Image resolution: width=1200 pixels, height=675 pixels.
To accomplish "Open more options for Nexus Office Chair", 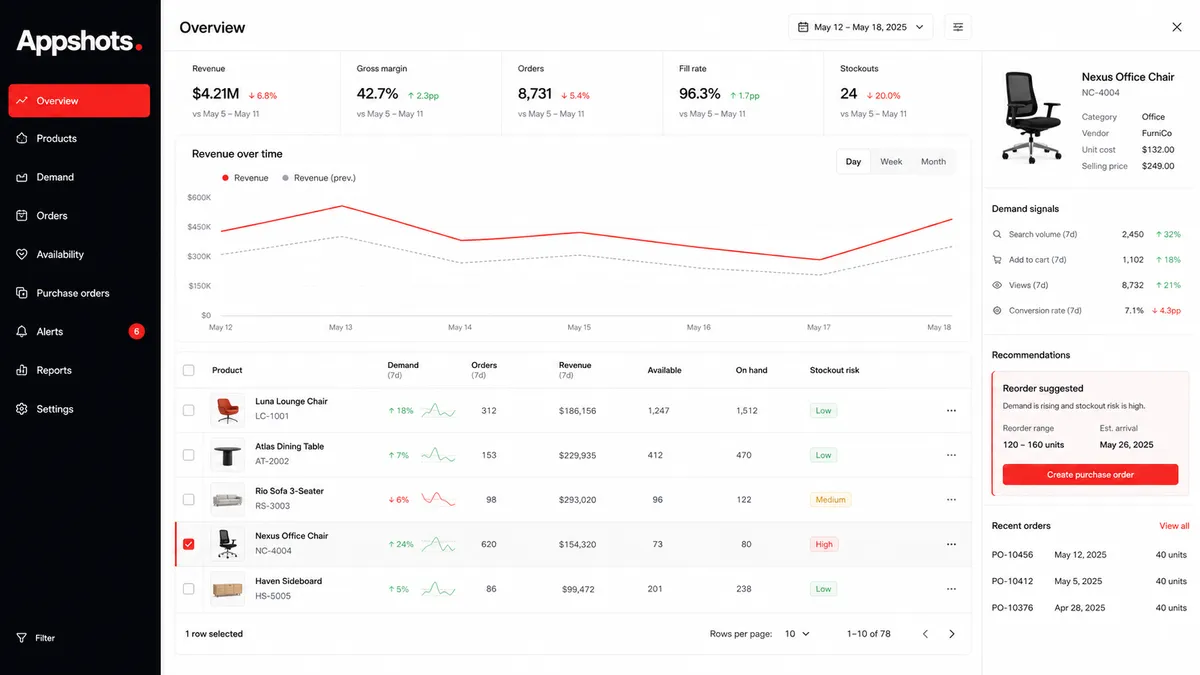I will 951,545.
